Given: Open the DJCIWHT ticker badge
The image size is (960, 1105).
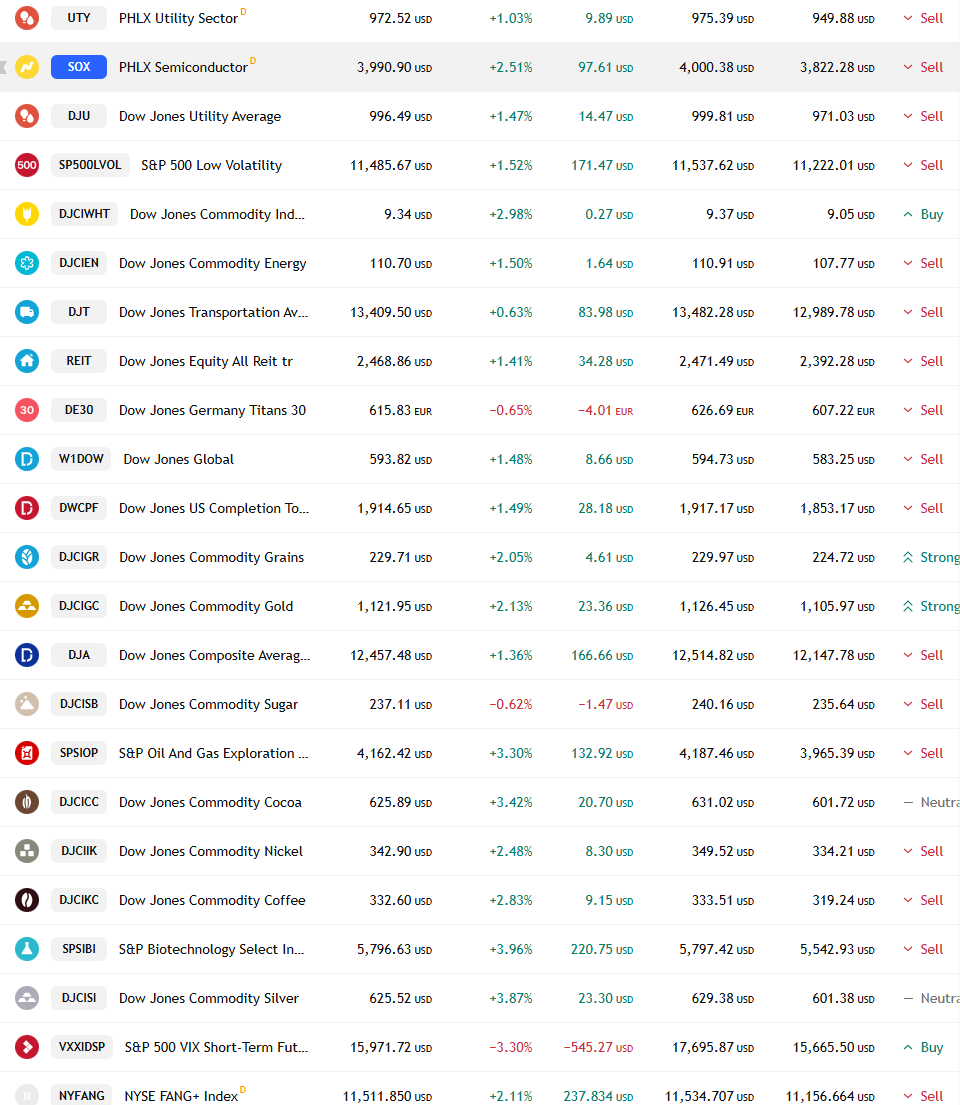Looking at the screenshot, I should click(85, 214).
